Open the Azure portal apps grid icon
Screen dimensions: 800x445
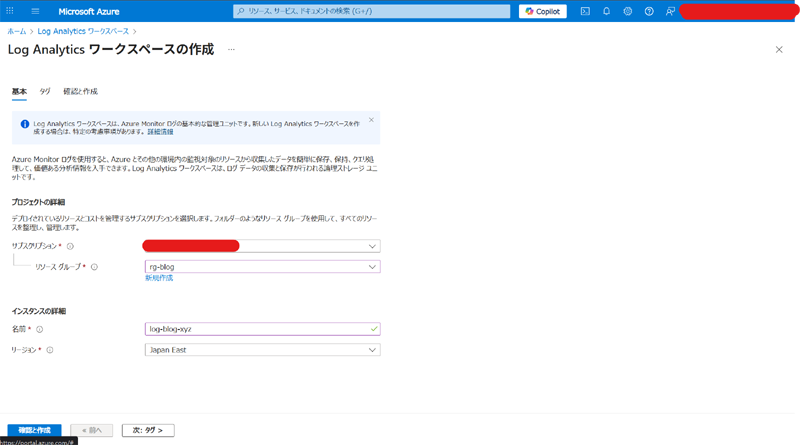click(x=10, y=11)
